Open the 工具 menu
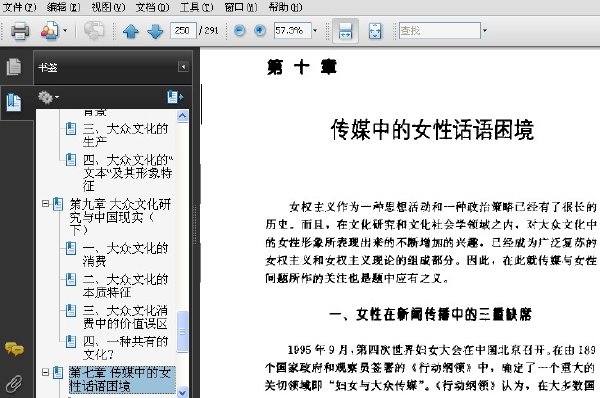 196,7
